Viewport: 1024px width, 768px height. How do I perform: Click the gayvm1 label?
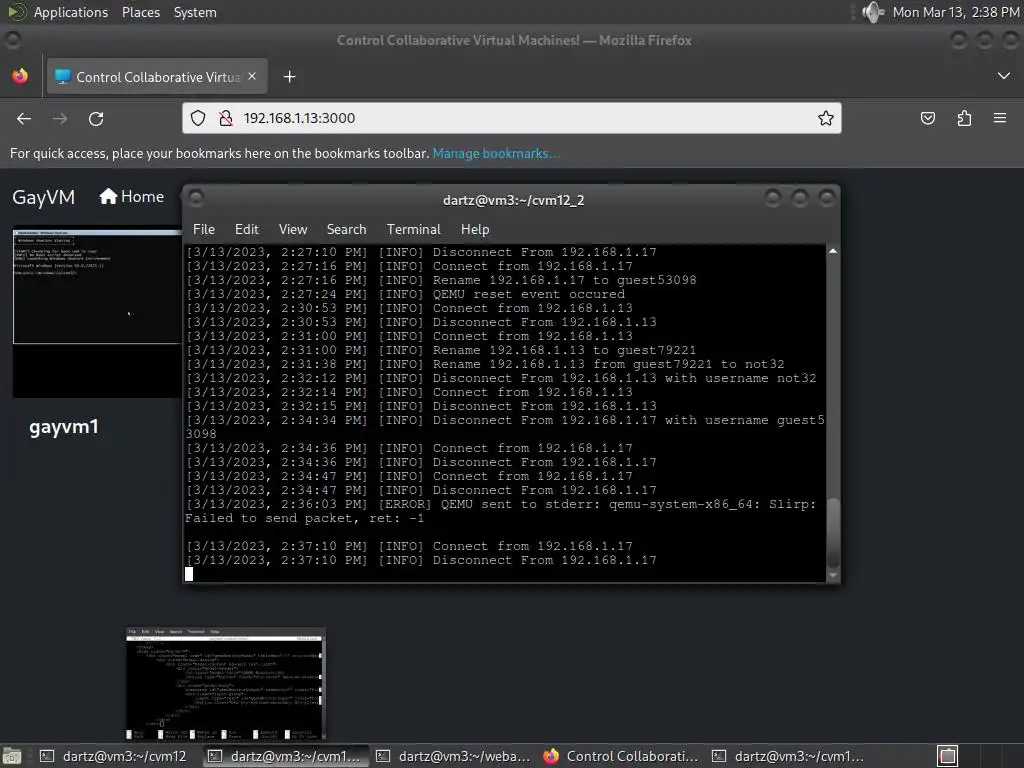[64, 427]
